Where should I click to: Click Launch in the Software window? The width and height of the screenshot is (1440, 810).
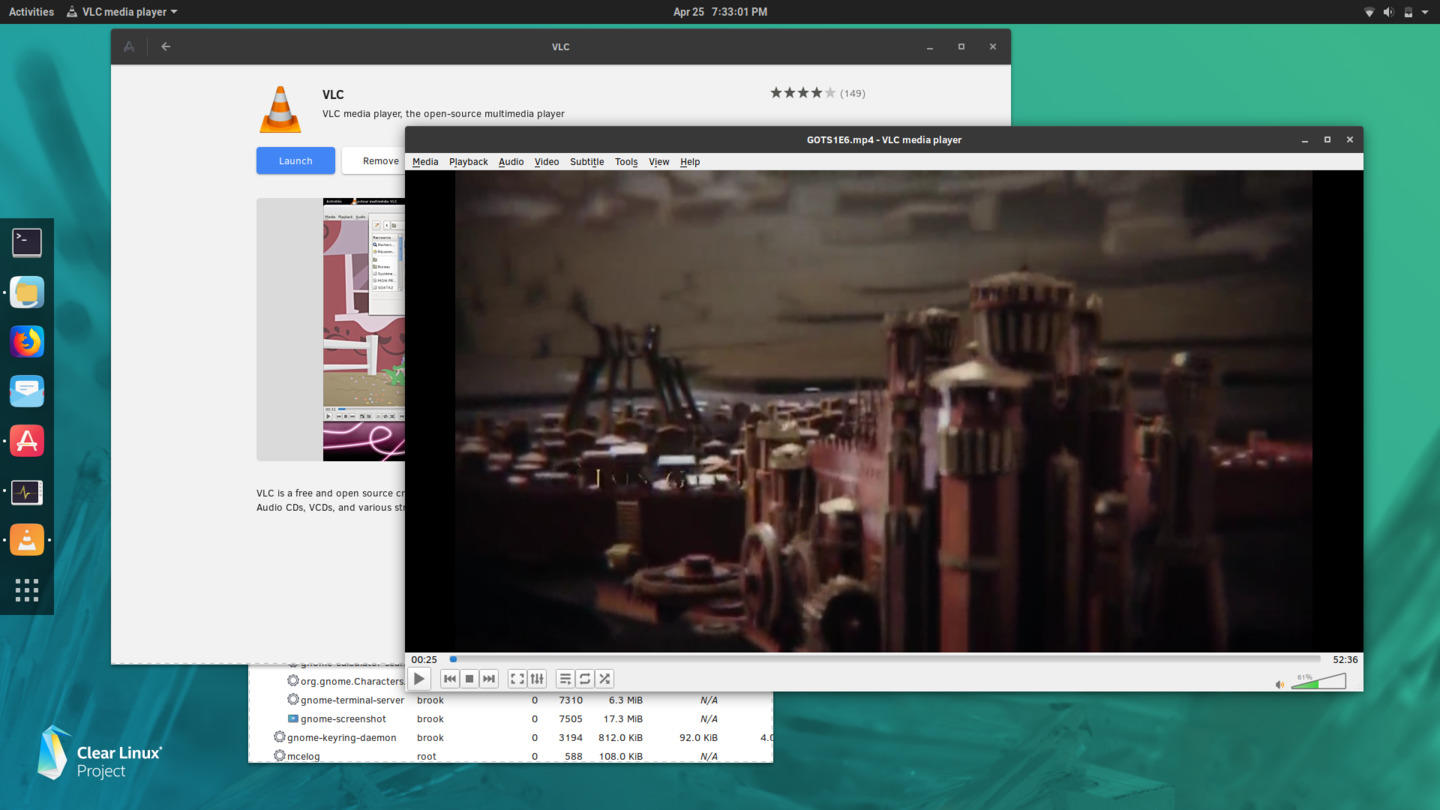pyautogui.click(x=295, y=161)
